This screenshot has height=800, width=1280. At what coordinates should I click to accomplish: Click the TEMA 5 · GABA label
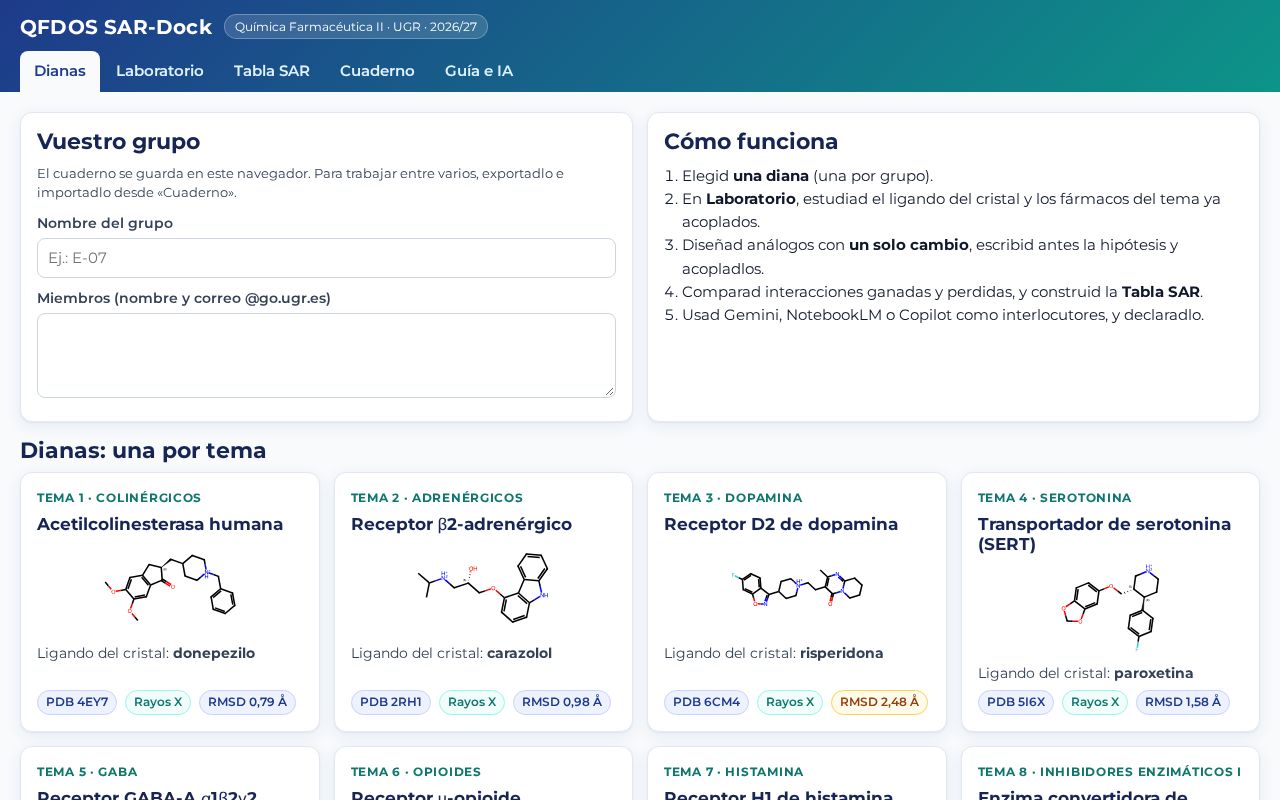[x=87, y=772]
